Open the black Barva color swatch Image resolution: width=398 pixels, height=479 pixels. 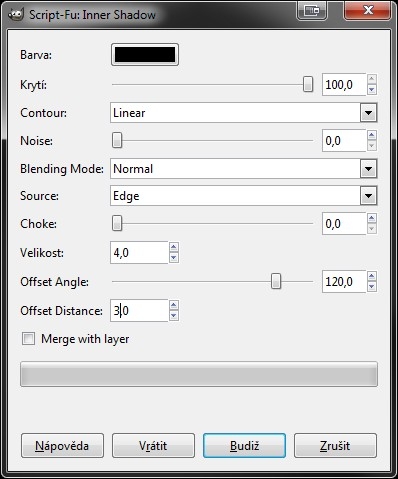click(145, 55)
